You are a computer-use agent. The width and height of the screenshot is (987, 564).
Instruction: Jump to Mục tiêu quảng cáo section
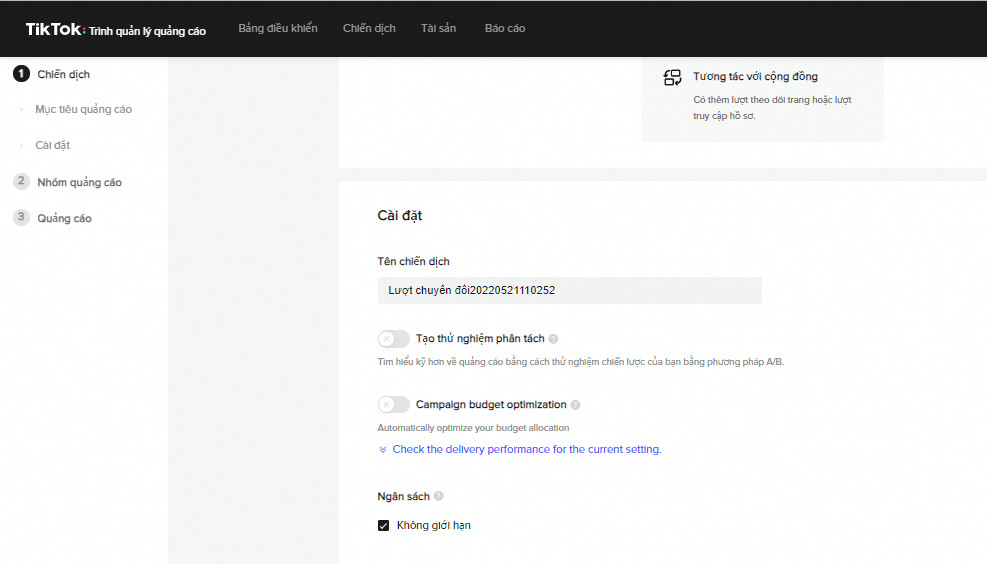pos(83,109)
